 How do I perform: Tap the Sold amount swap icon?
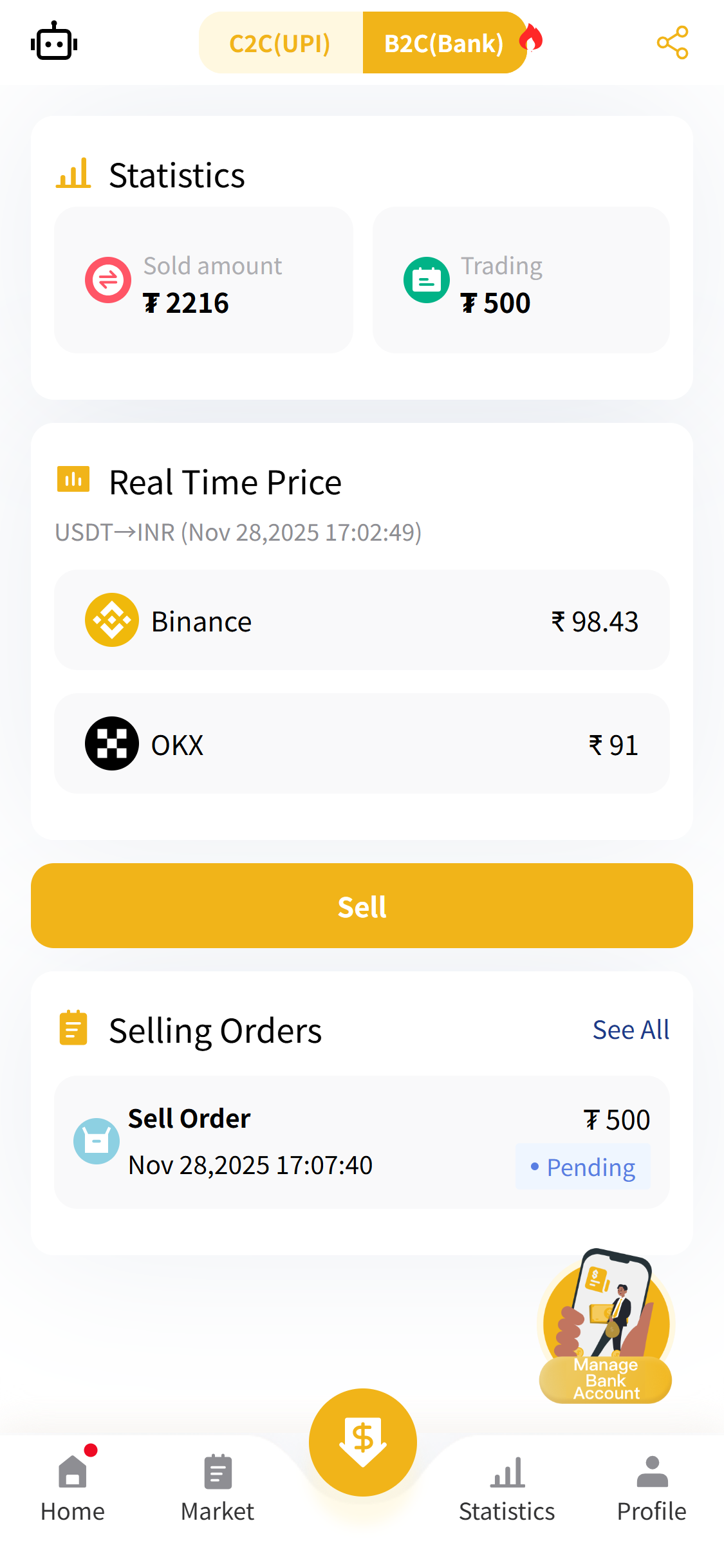108,280
